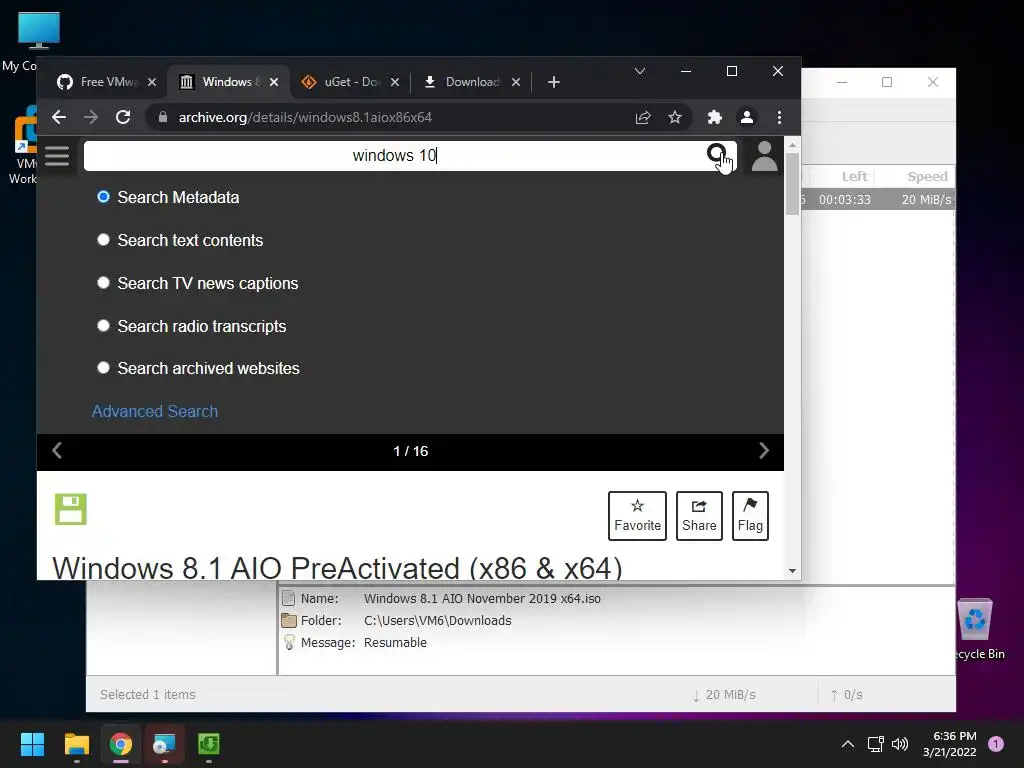Open Chrome tab search dropdown chevron
The height and width of the screenshot is (768, 1024).
[x=640, y=71]
